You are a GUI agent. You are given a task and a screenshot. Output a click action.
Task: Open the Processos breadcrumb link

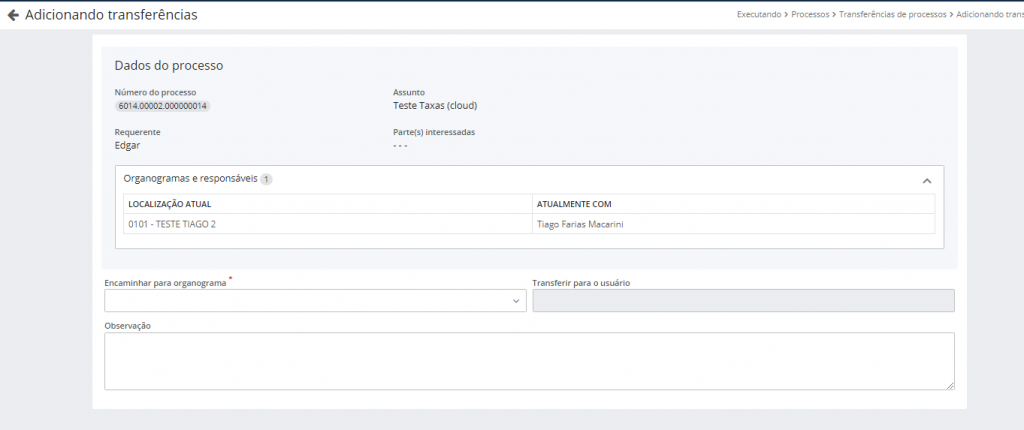[x=810, y=15]
